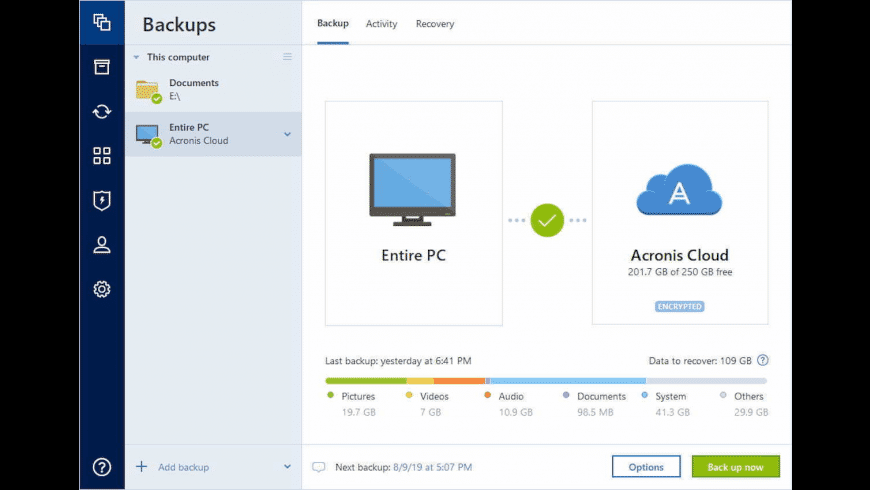Click the backup list menu icon
Image resolution: width=870 pixels, height=490 pixels.
[x=287, y=57]
